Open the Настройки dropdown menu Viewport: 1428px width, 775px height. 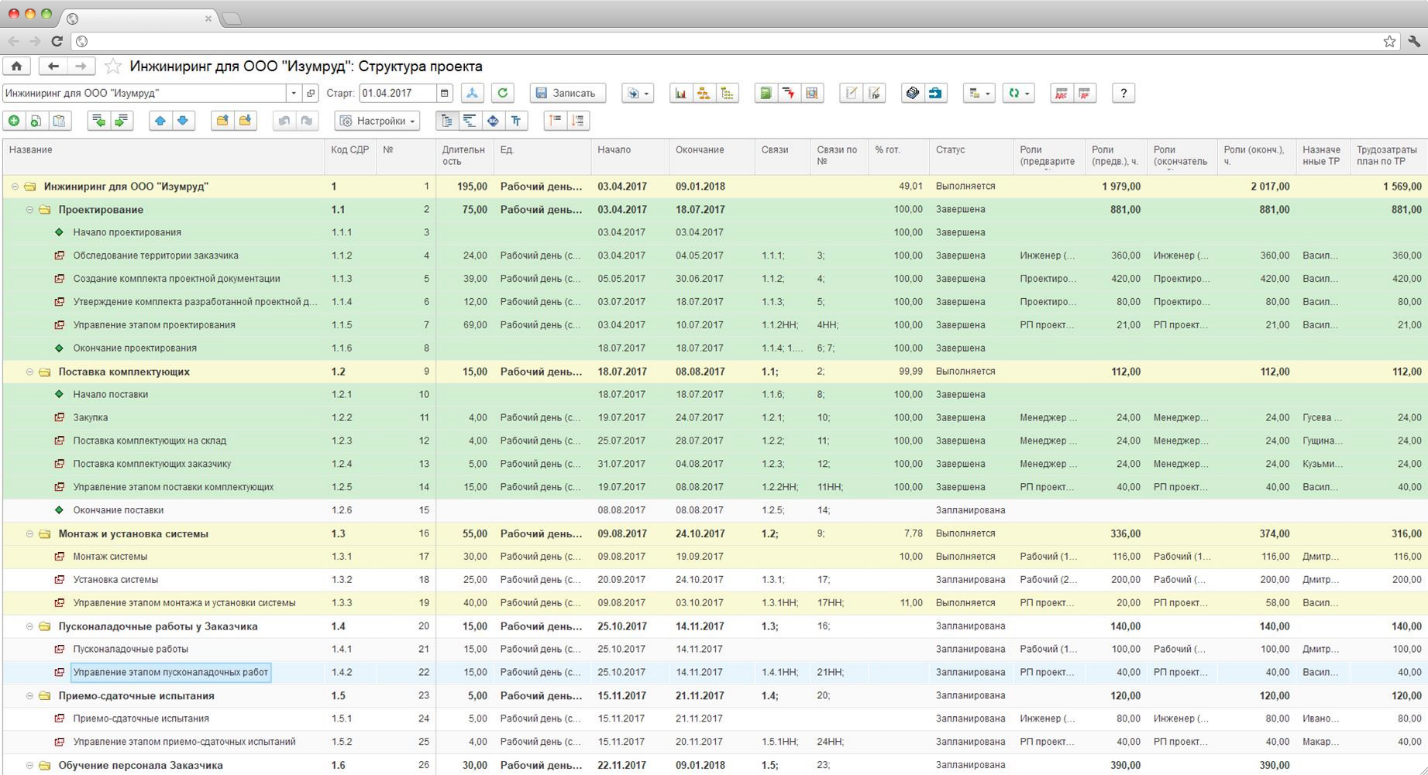[x=377, y=121]
